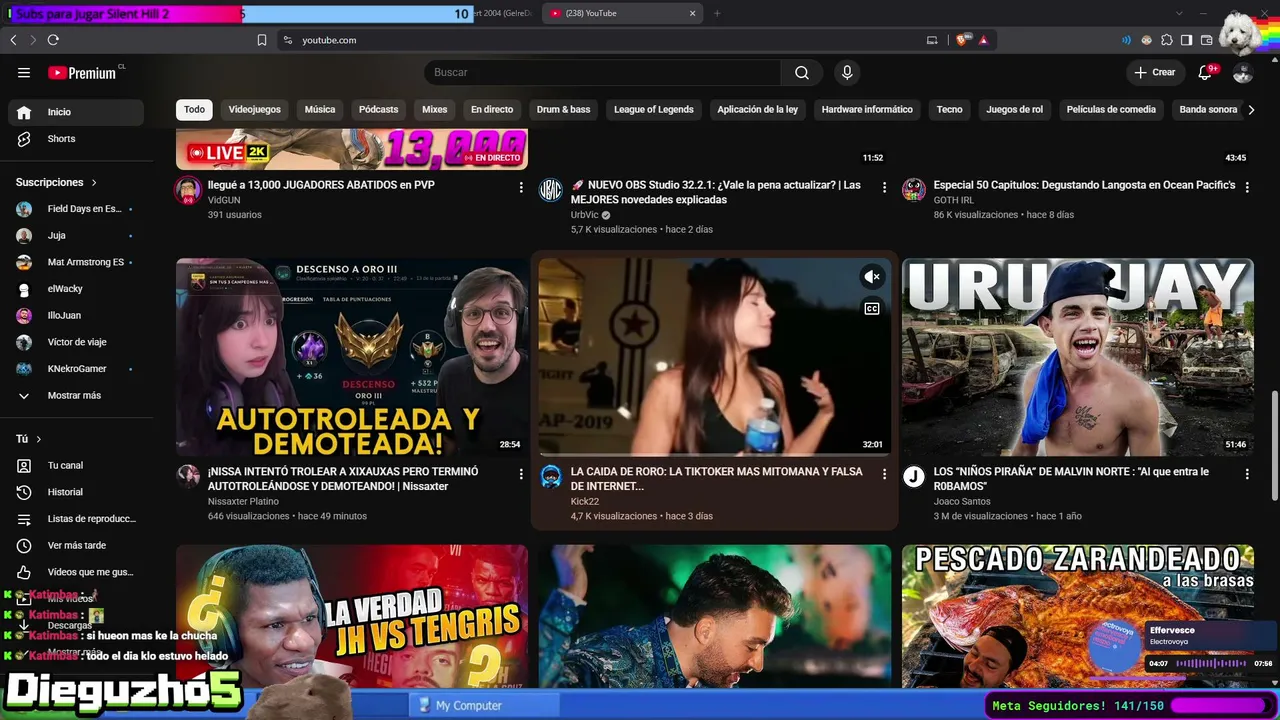
Task: Select the Videojuegos filter chip
Action: (255, 110)
